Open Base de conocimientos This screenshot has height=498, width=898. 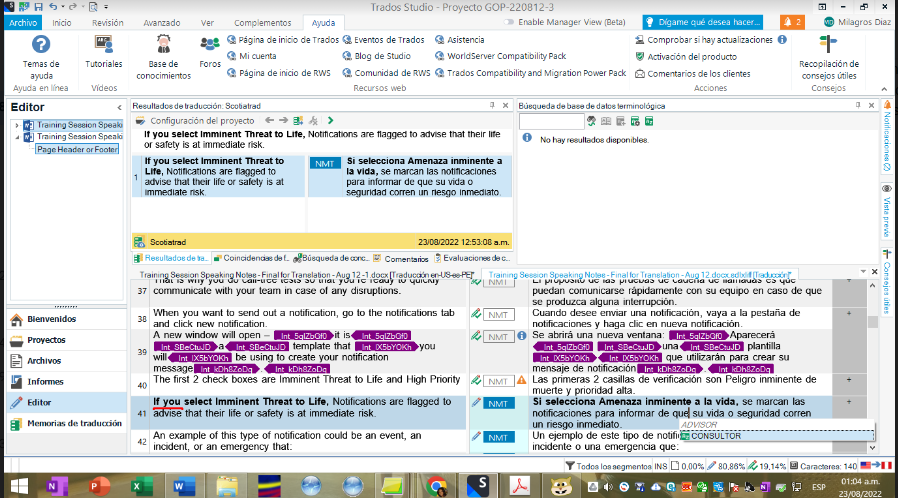164,57
